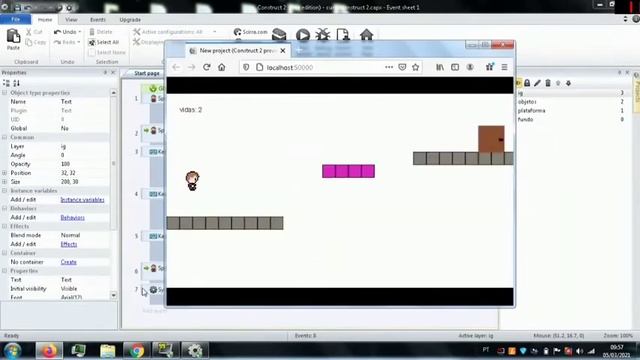Click the Opacity value field
This screenshot has width=640, height=360.
pos(84,164)
